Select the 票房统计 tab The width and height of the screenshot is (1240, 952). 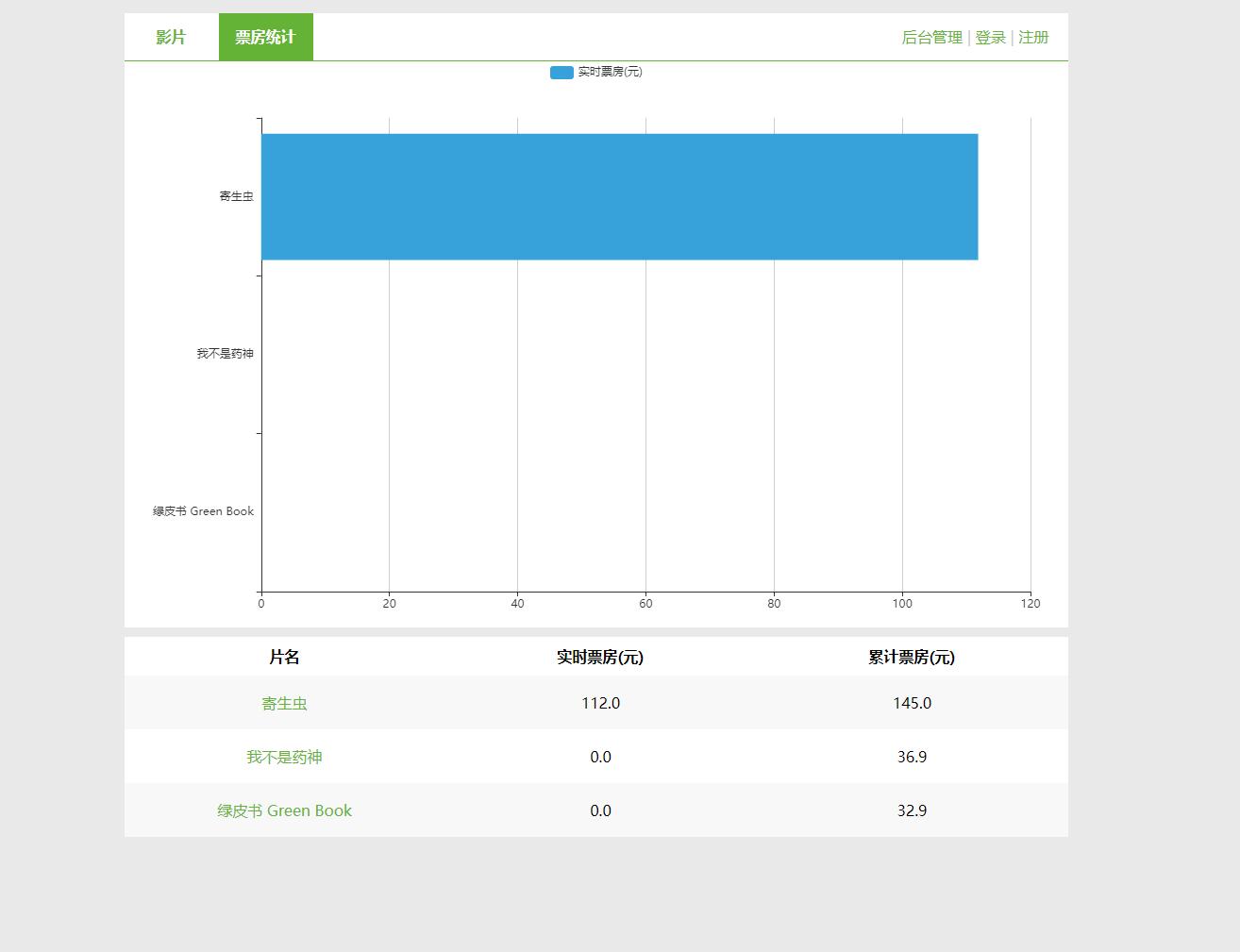(265, 37)
